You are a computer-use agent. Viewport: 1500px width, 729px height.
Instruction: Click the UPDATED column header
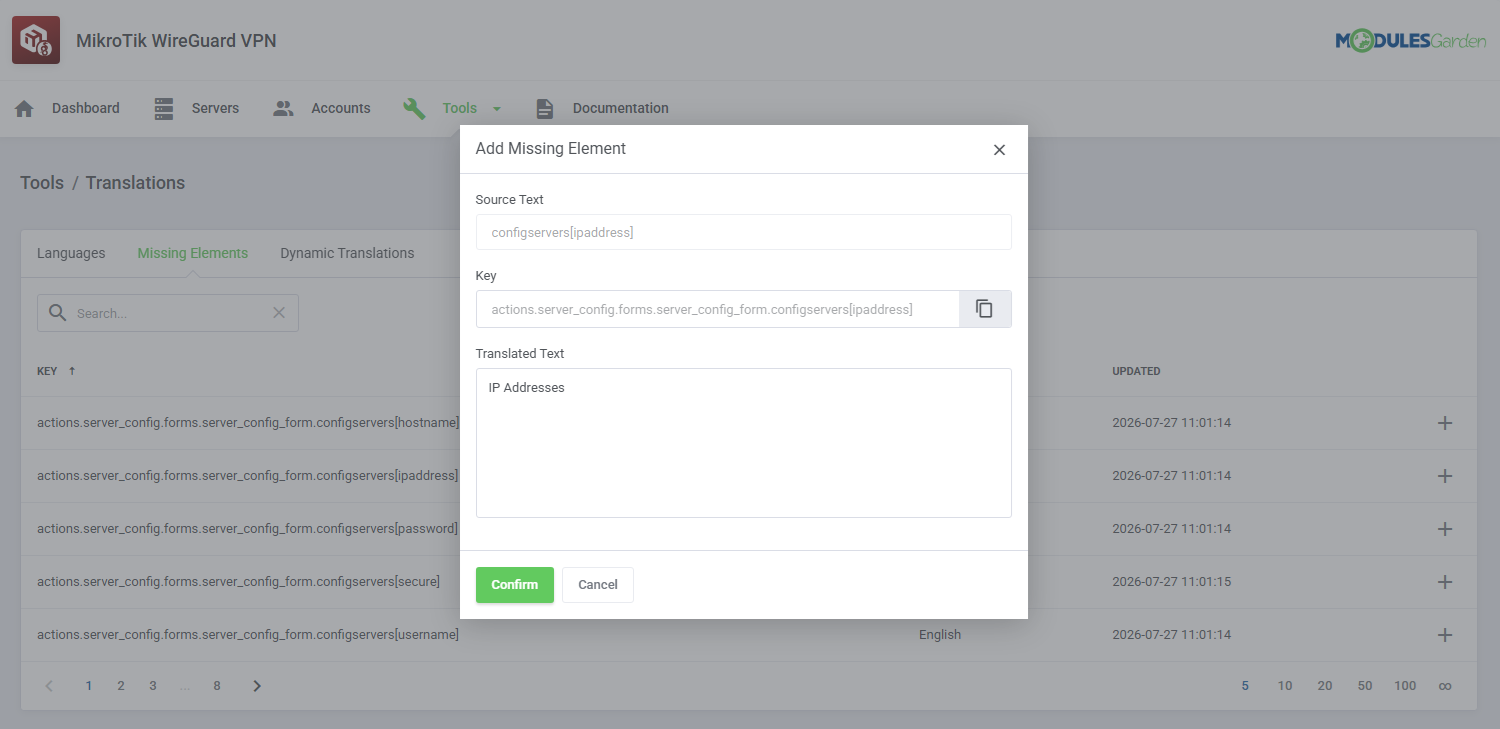[1136, 371]
